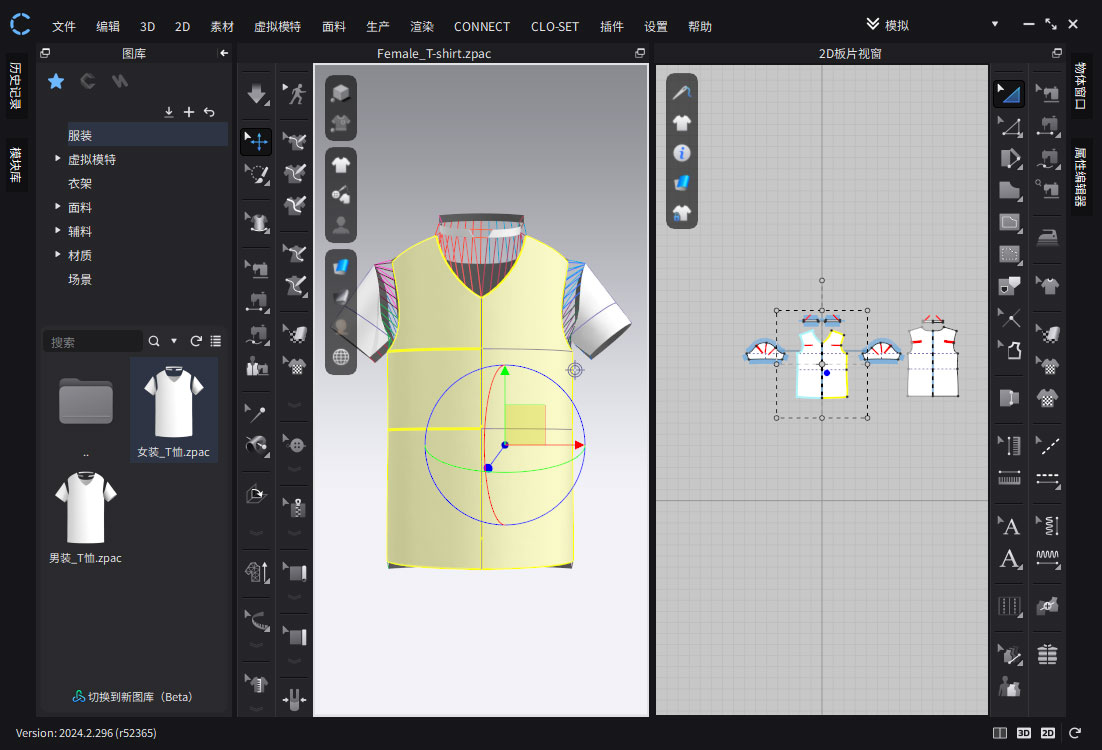Open the 文件 menu
The height and width of the screenshot is (750, 1102).
click(64, 27)
